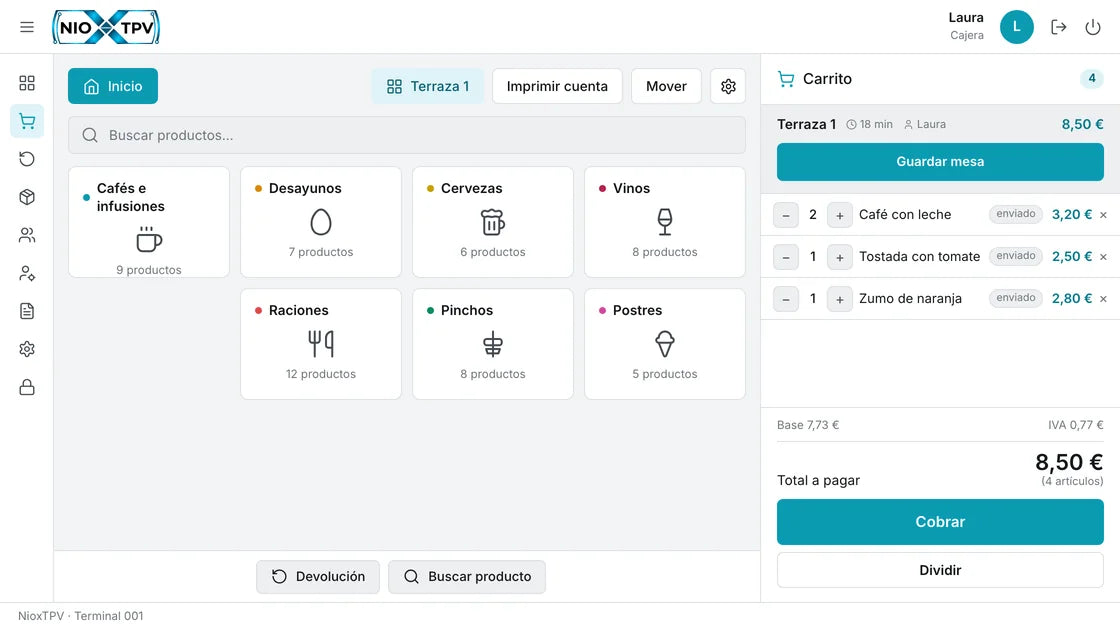This screenshot has width=1120, height=630.
Task: Decrease Café con leche quantity
Action: (786, 215)
